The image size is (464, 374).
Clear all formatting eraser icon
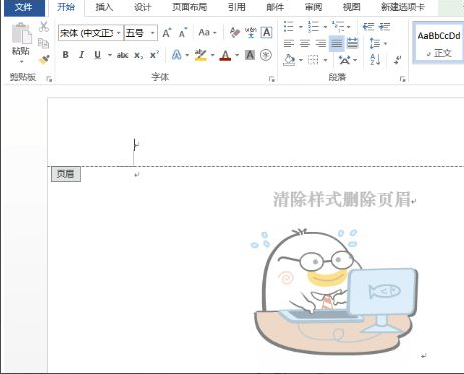tap(235, 33)
